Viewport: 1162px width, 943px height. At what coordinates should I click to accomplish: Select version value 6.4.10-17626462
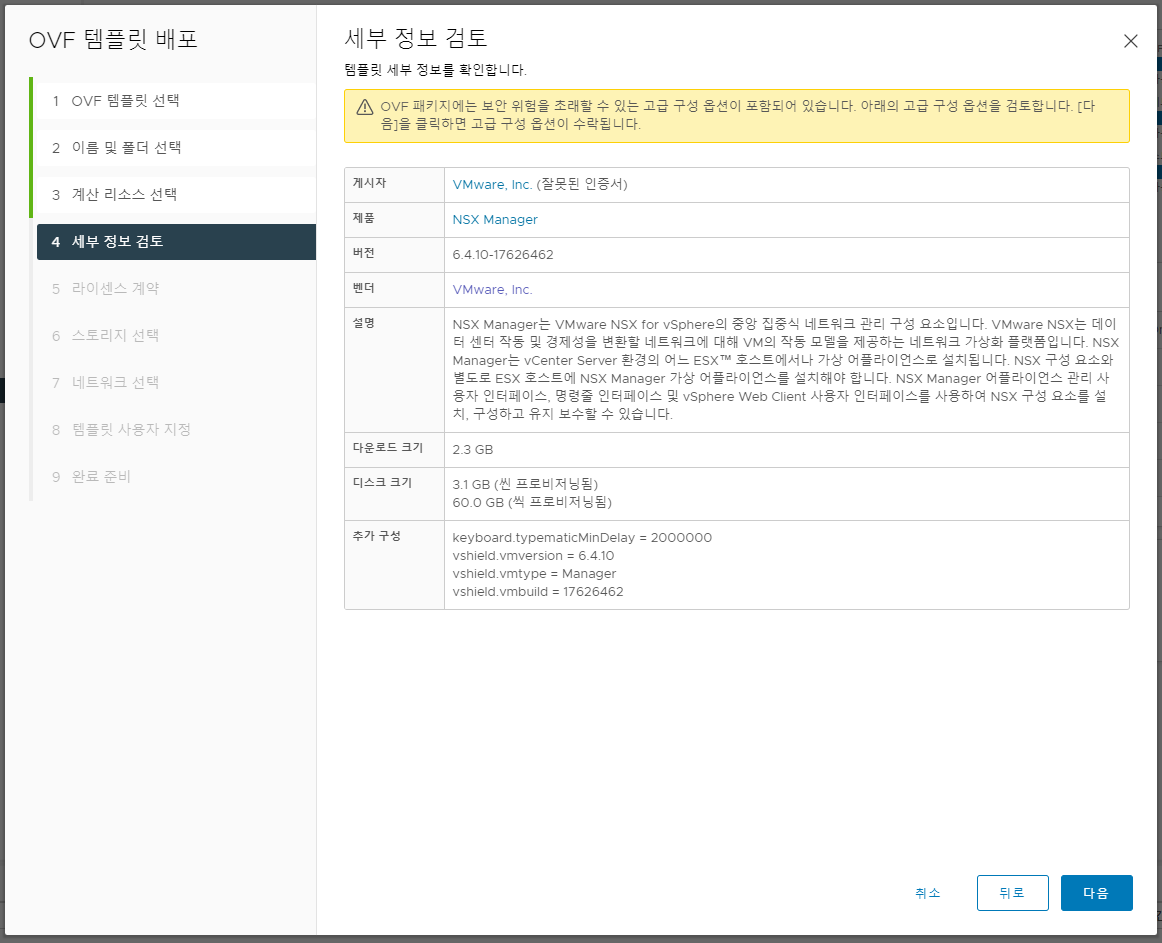coord(503,255)
